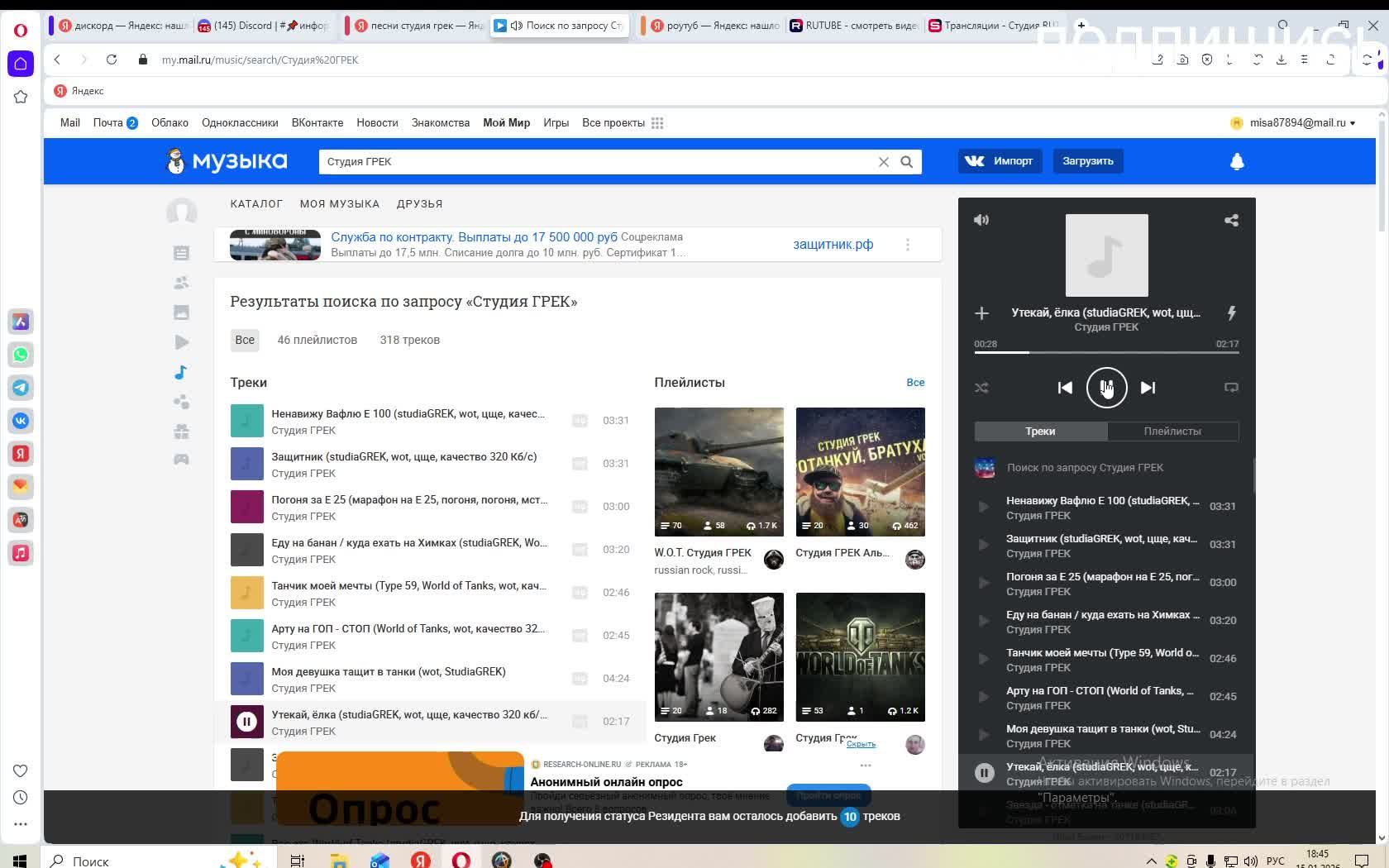Switch to the Discord browser tab
The width and height of the screenshot is (1389, 868).
tap(263, 26)
